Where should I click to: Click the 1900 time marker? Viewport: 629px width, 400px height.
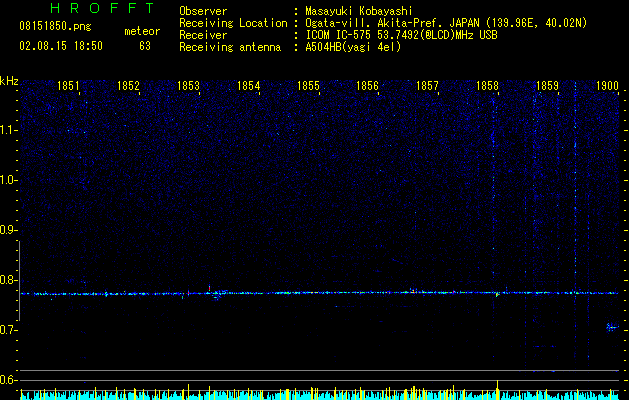607,86
